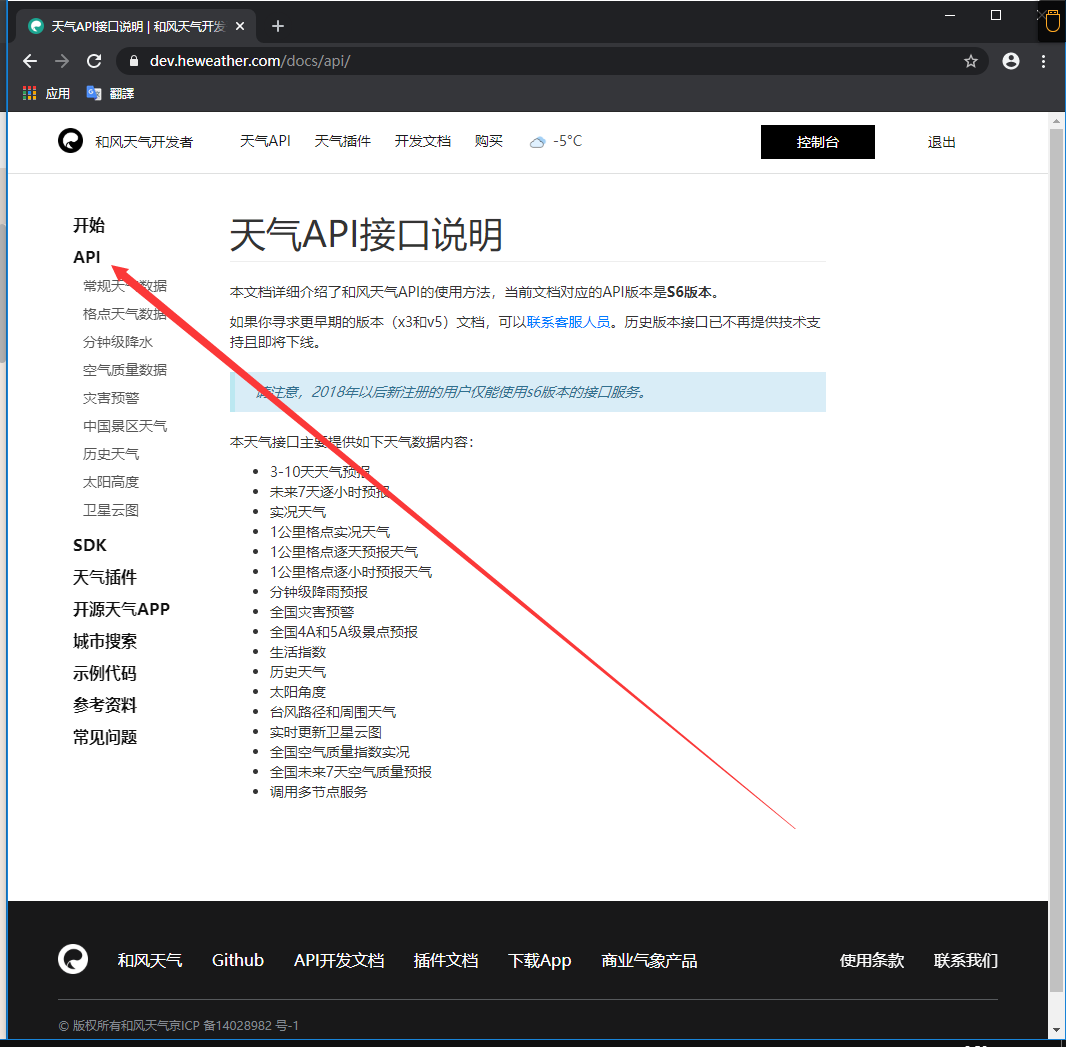The height and width of the screenshot is (1047, 1066).
Task: Open the Chrome profile avatar icon
Action: click(x=1011, y=61)
